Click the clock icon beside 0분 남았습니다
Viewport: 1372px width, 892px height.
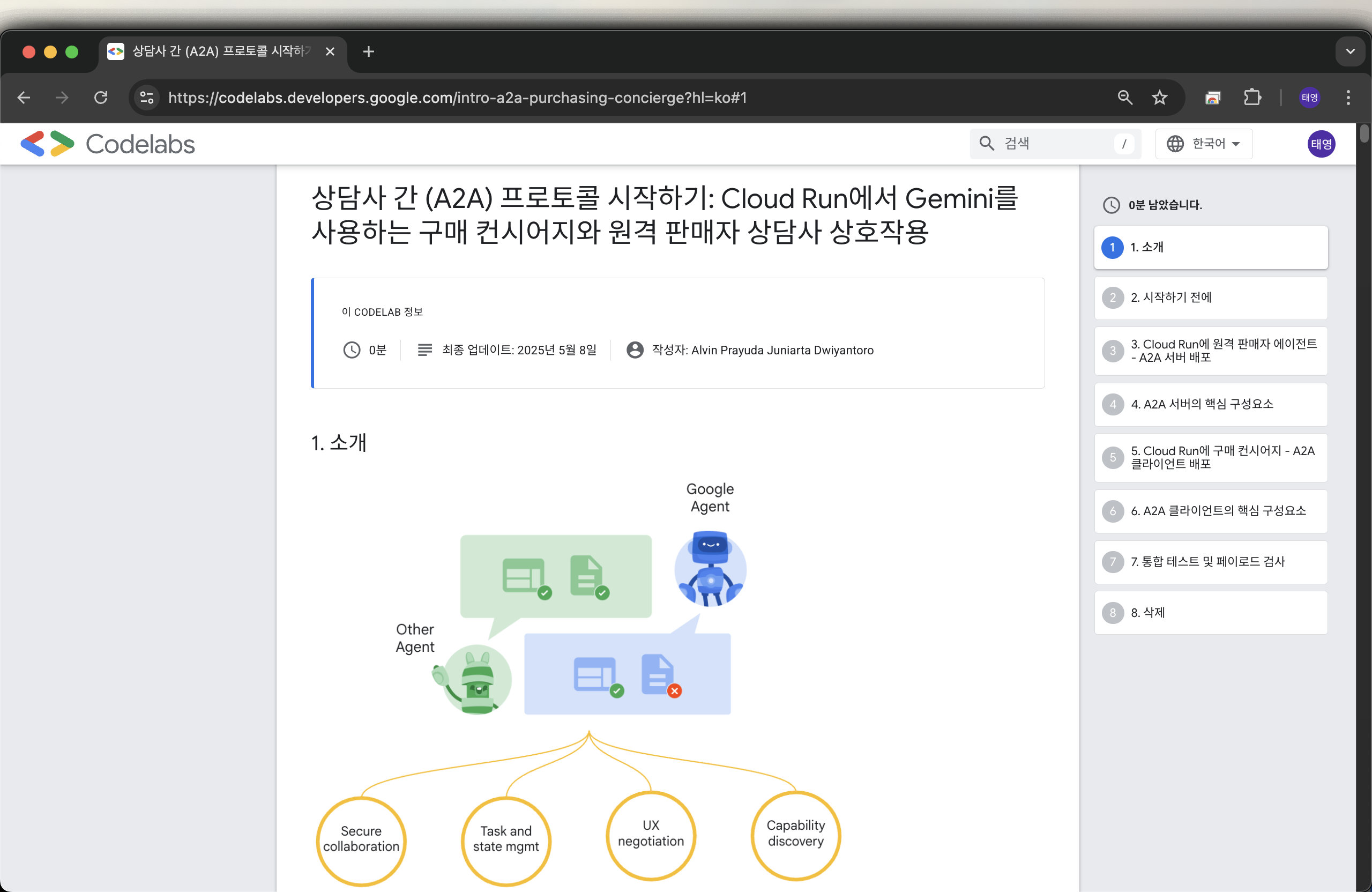(1111, 205)
